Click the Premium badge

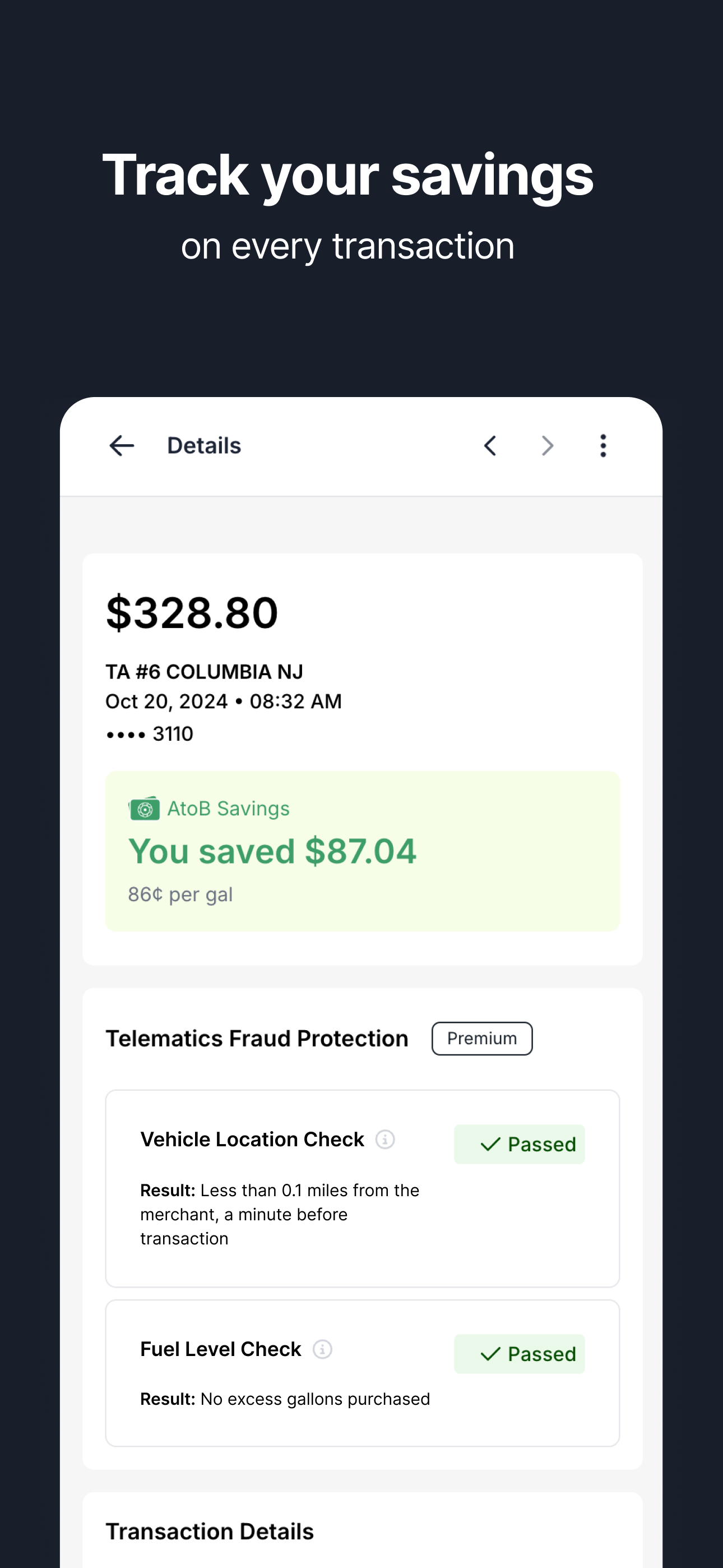[x=482, y=1039]
